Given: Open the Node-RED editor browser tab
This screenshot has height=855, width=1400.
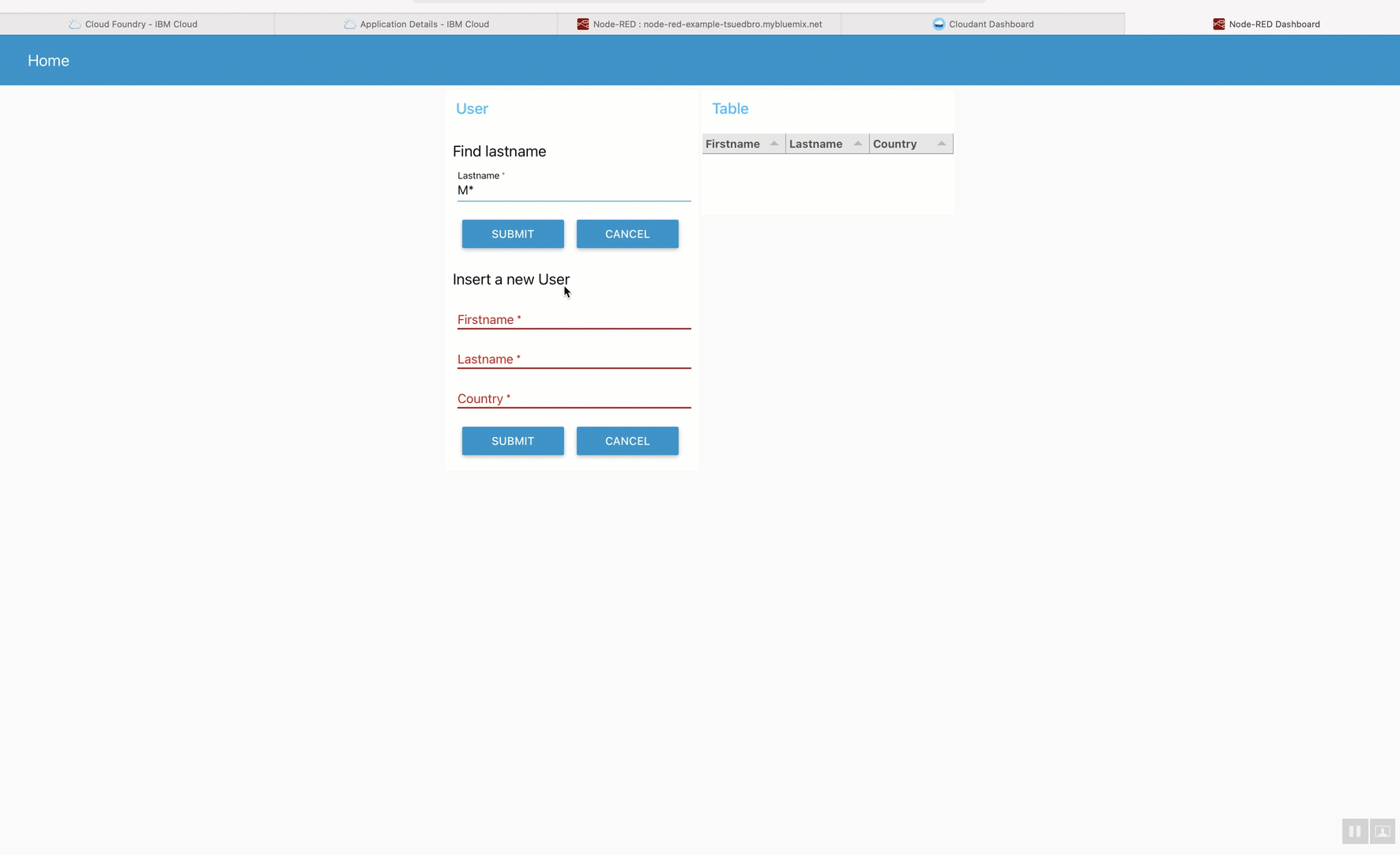Looking at the screenshot, I should pyautogui.click(x=699, y=24).
